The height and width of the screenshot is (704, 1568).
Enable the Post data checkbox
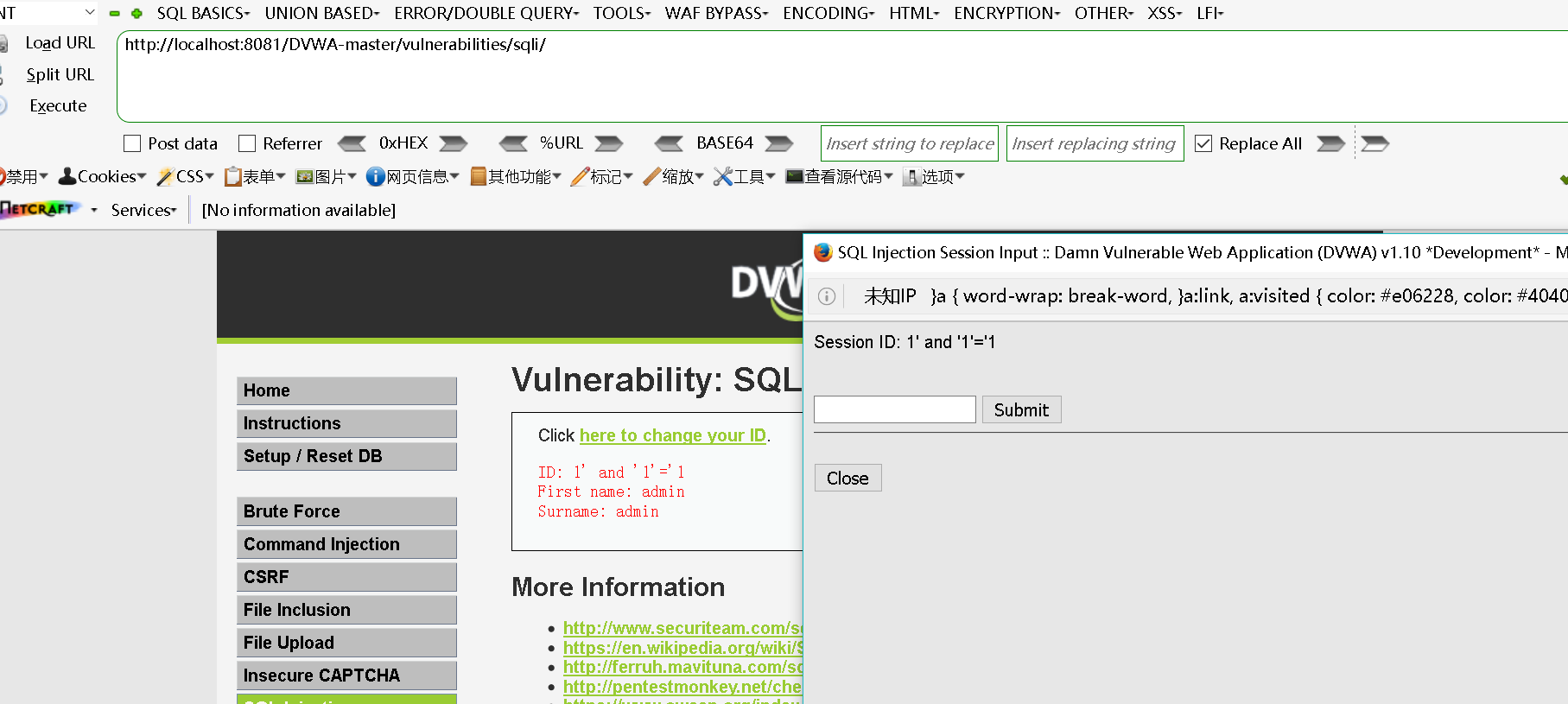pyautogui.click(x=132, y=143)
